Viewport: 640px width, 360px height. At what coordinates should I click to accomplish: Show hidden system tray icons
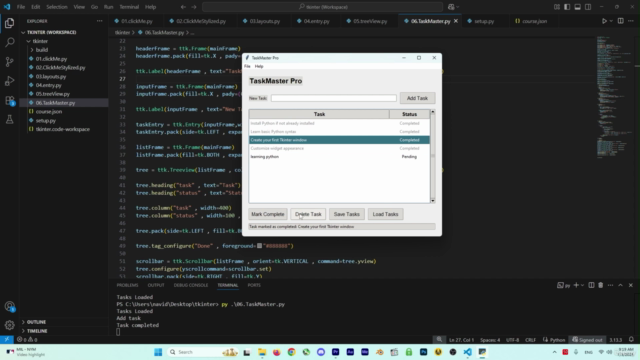pos(554,352)
